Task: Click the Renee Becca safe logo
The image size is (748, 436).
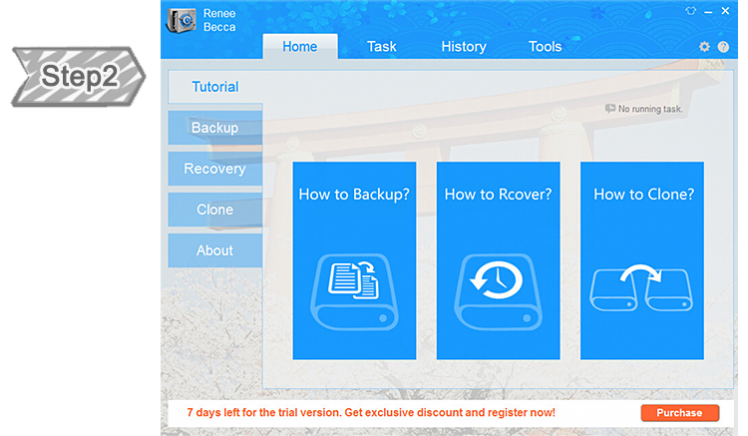Action: click(x=181, y=21)
